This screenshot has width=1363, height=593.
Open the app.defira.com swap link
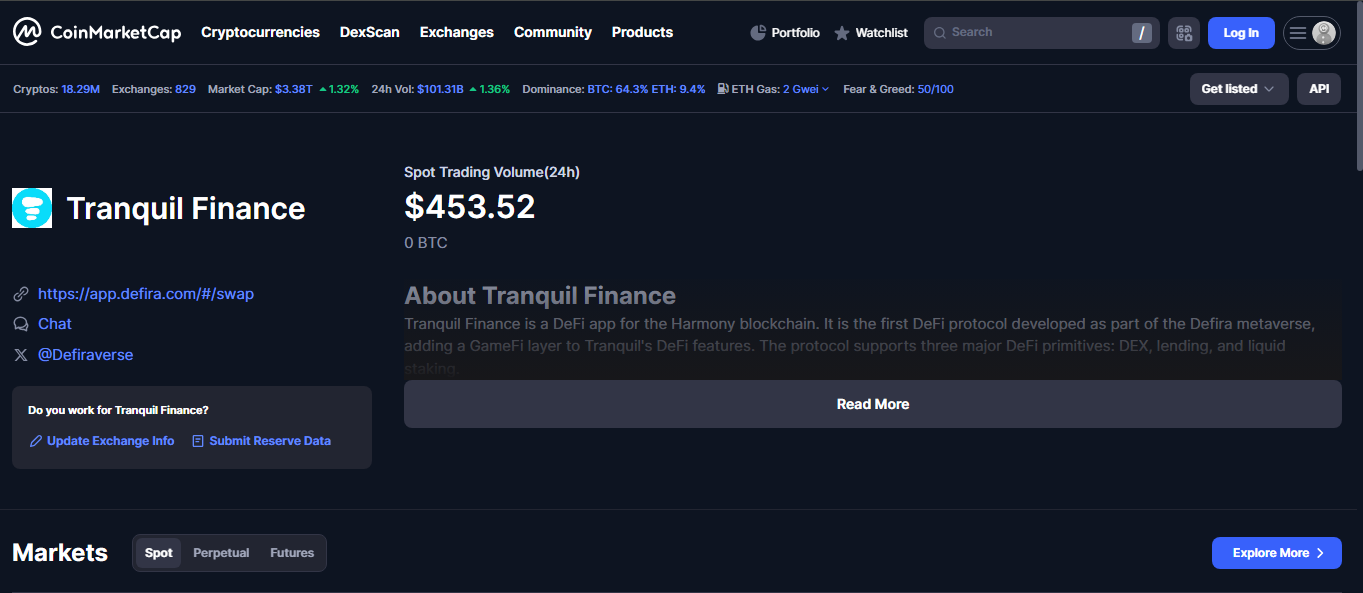pos(146,294)
